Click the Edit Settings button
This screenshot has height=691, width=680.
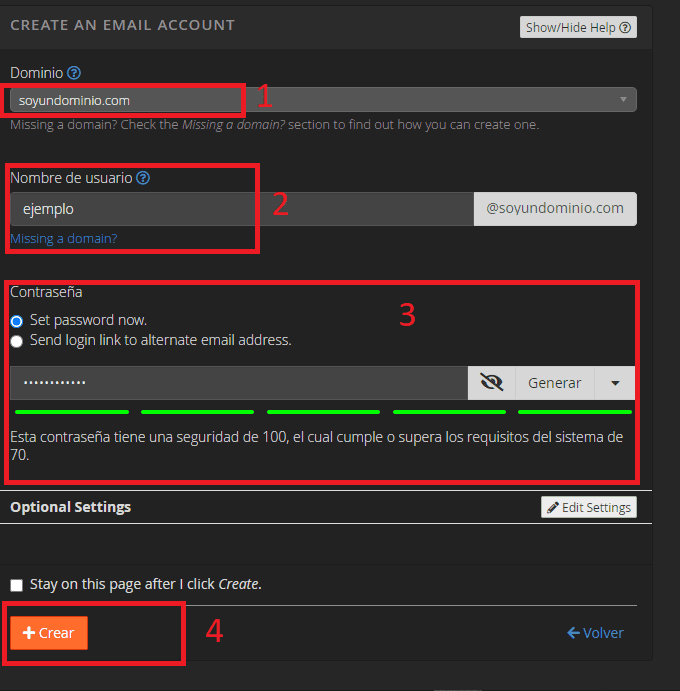[x=589, y=507]
